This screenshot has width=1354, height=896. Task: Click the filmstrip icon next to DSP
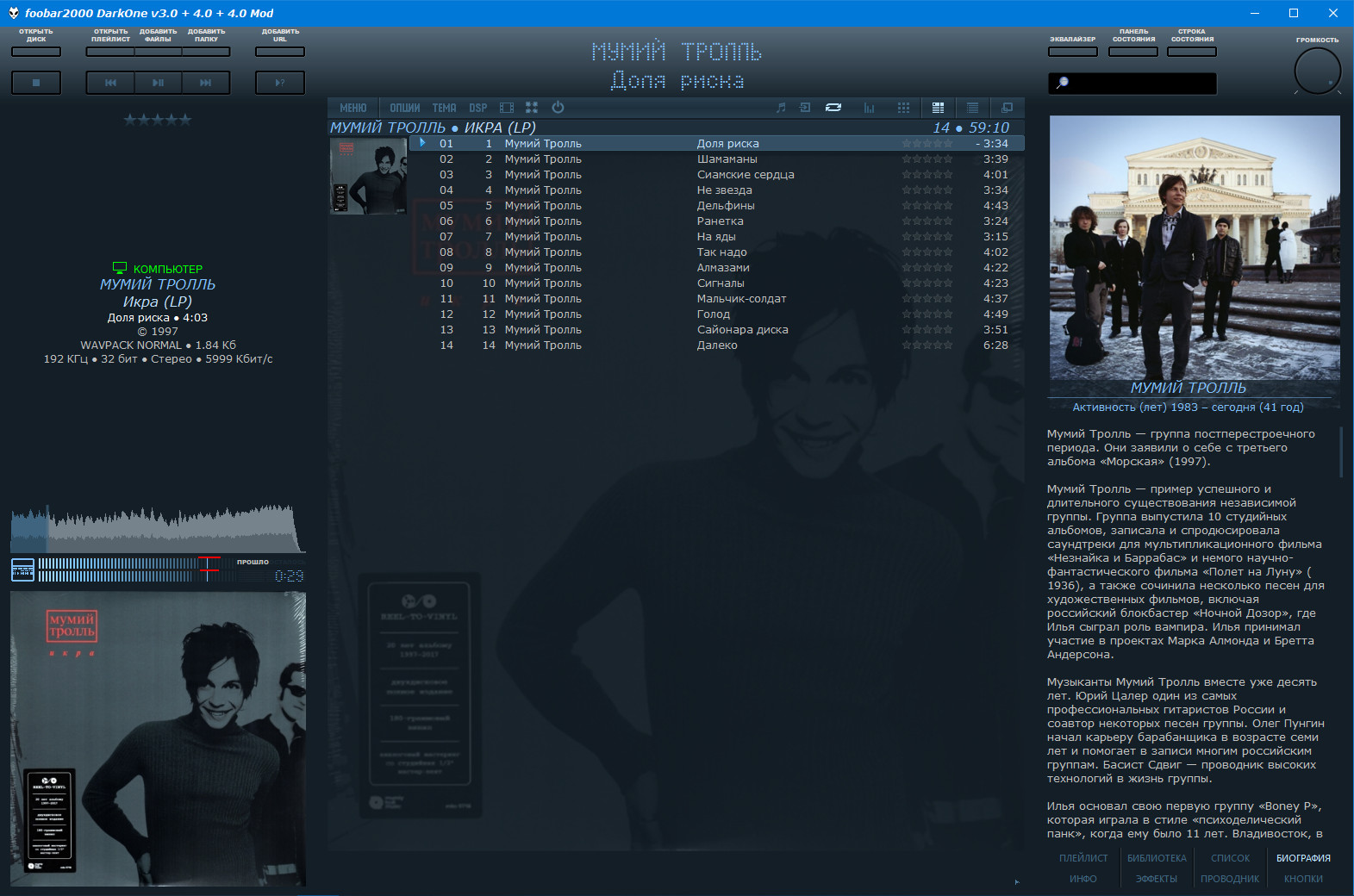[507, 108]
